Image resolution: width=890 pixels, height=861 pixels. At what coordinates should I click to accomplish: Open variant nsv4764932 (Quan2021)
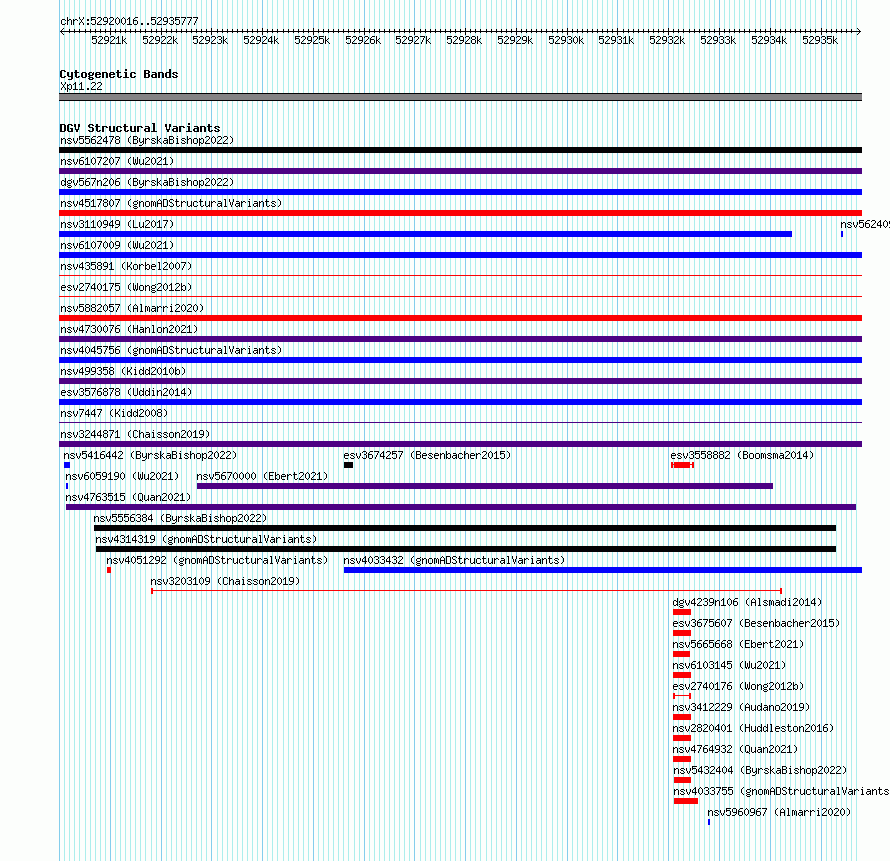coord(735,749)
